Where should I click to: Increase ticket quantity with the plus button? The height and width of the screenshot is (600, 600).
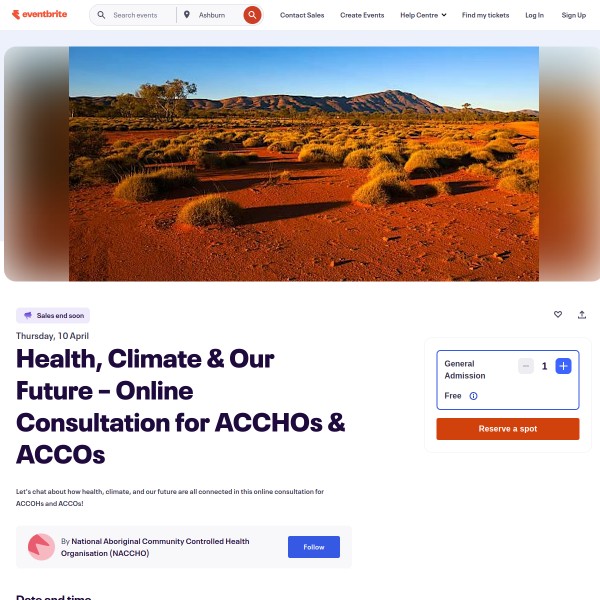click(x=563, y=366)
